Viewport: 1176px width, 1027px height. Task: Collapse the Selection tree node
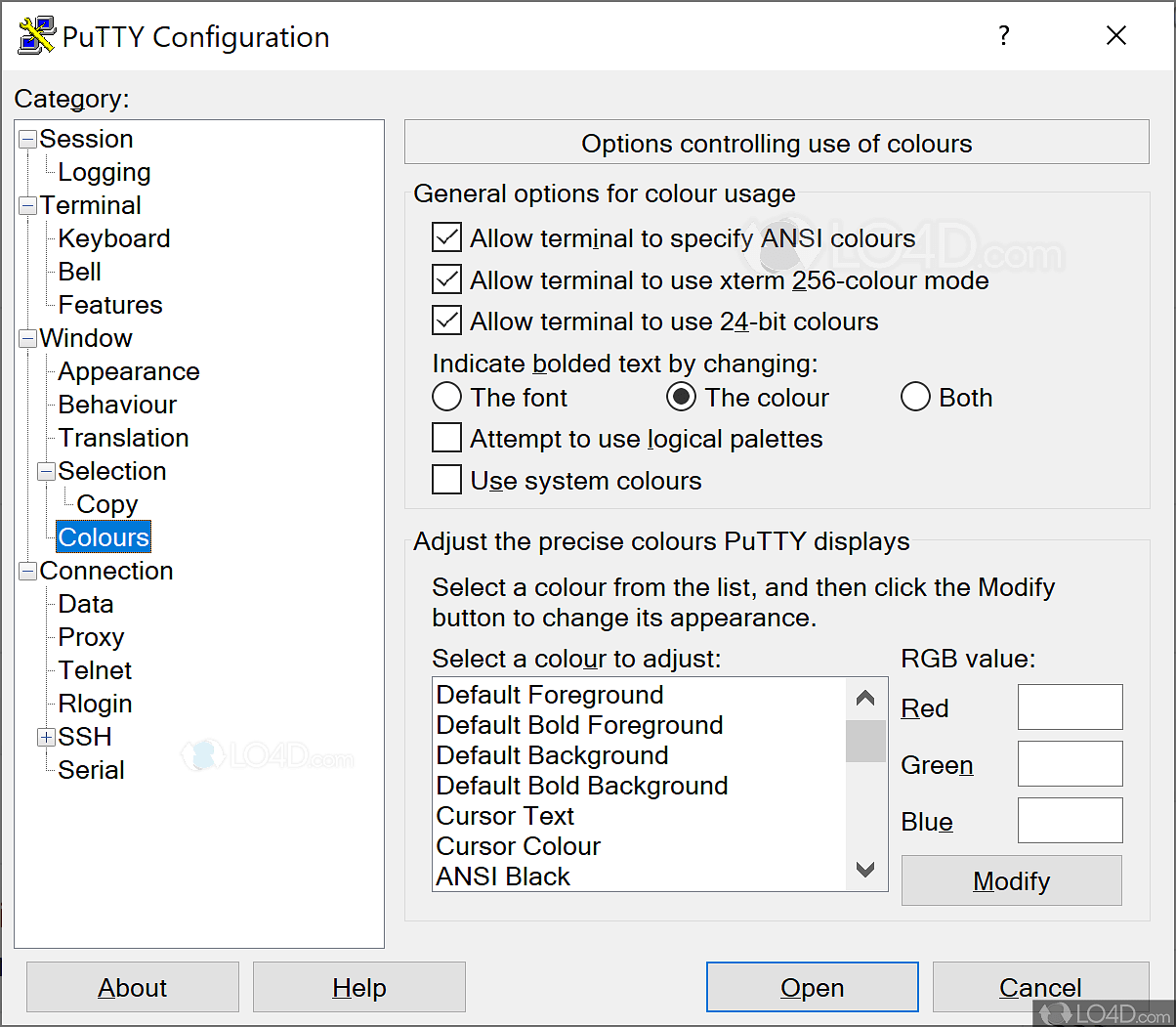(x=46, y=471)
